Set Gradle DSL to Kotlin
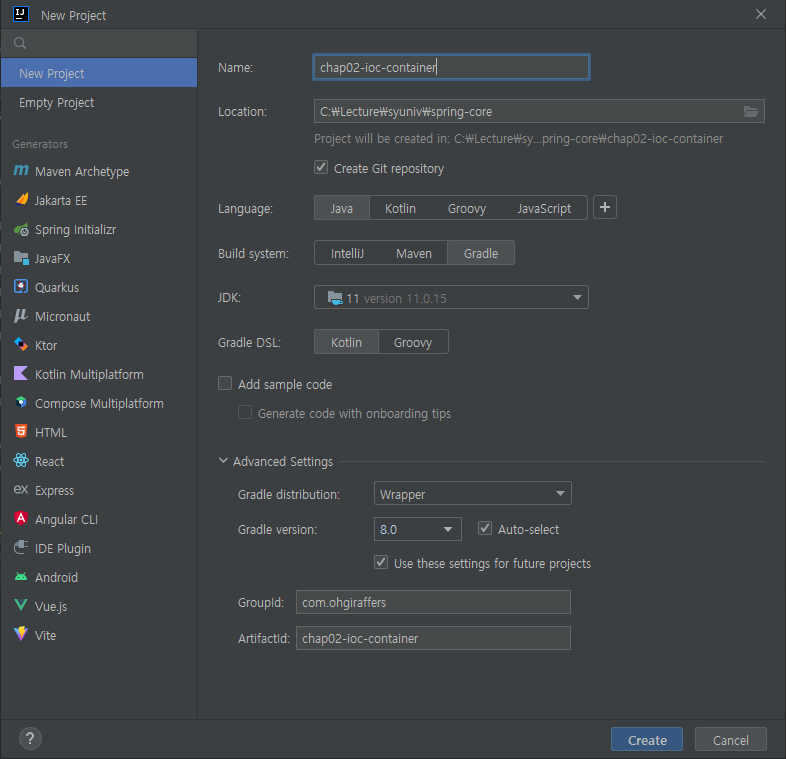This screenshot has height=759, width=786. pyautogui.click(x=346, y=342)
